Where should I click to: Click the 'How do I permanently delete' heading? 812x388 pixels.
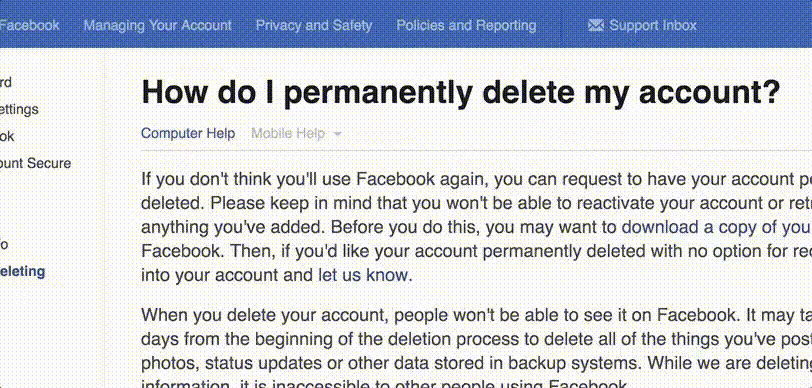tap(460, 92)
